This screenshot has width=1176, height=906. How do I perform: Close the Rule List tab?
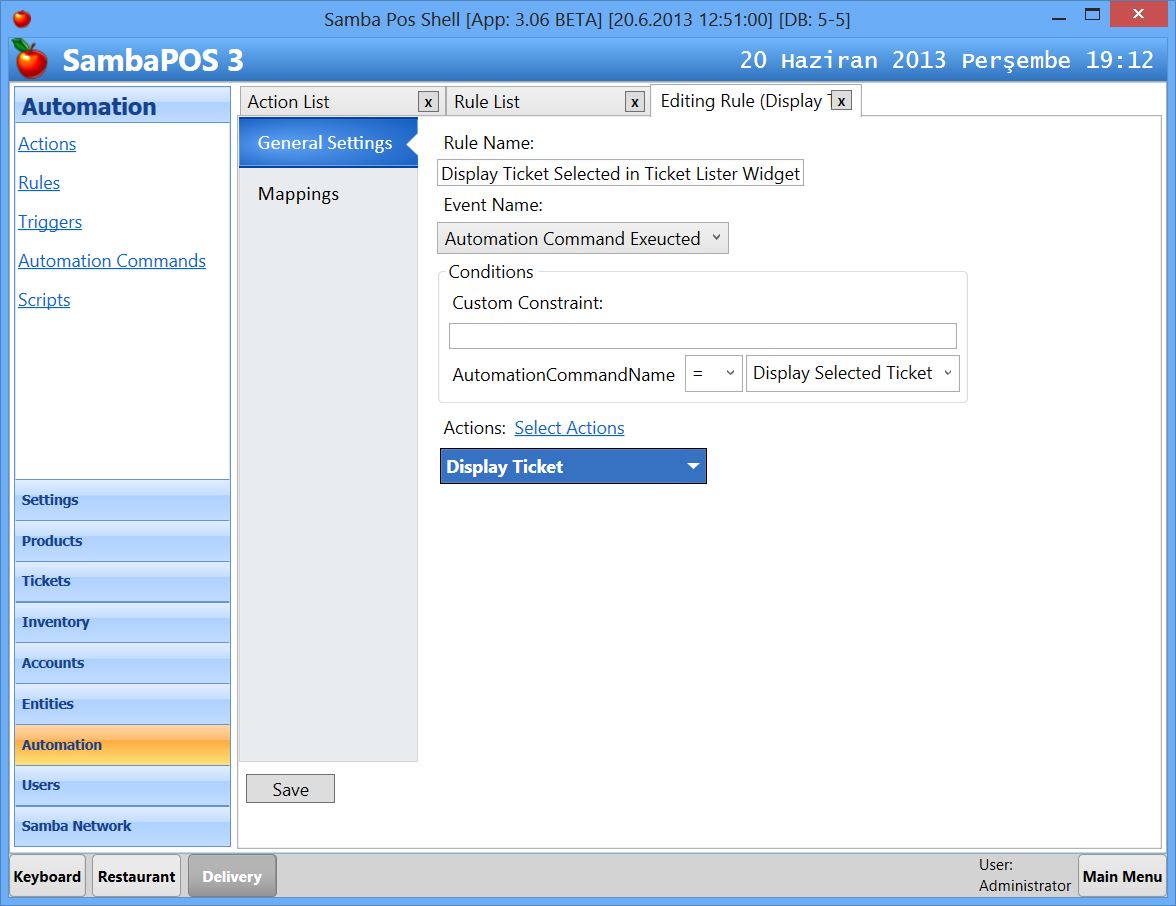[x=635, y=101]
